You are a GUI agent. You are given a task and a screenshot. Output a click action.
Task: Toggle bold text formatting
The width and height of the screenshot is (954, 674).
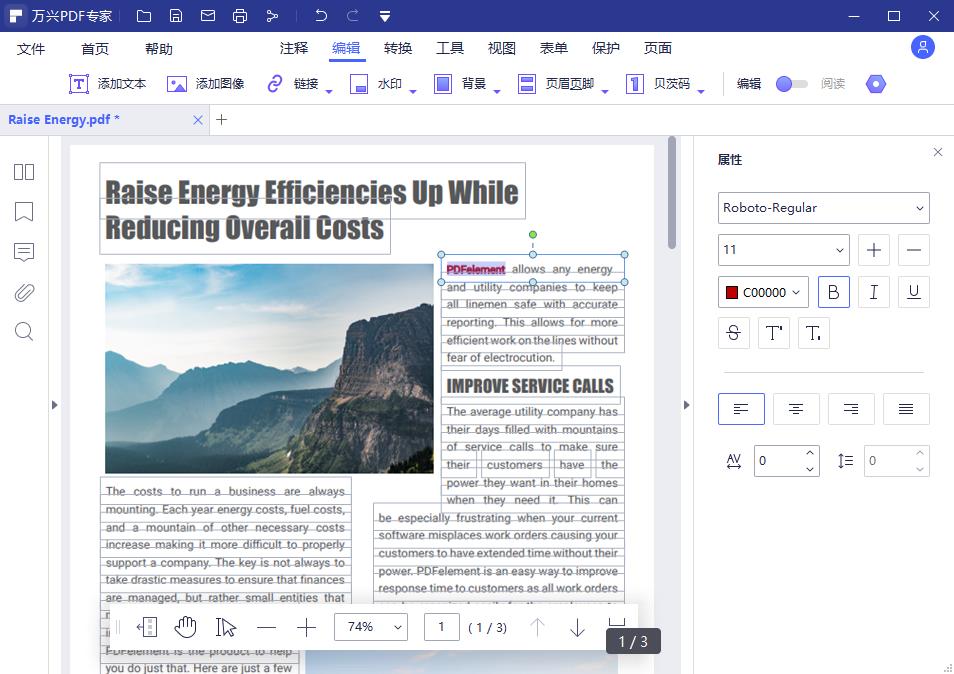click(834, 292)
